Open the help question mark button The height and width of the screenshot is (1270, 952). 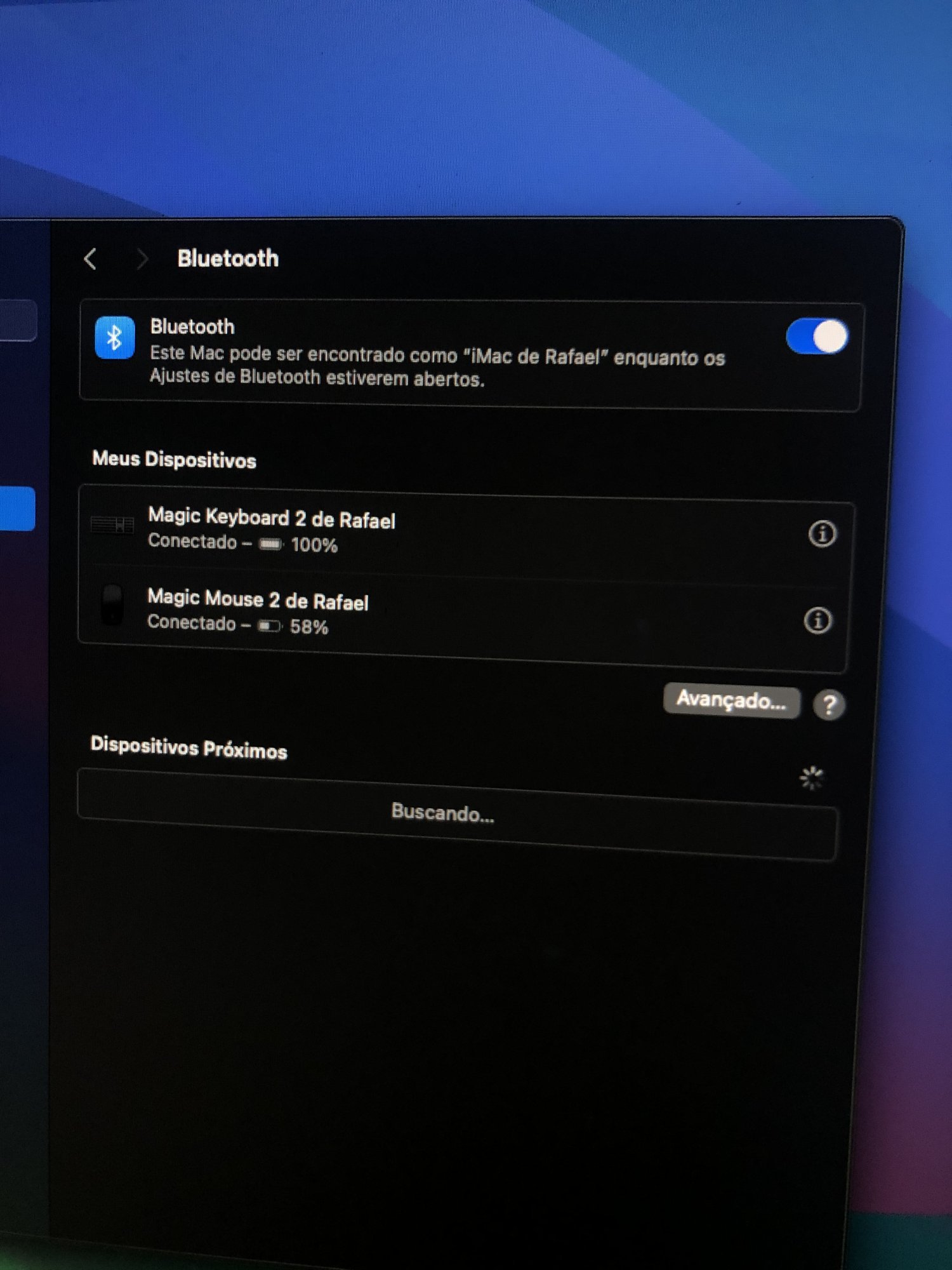(x=829, y=705)
